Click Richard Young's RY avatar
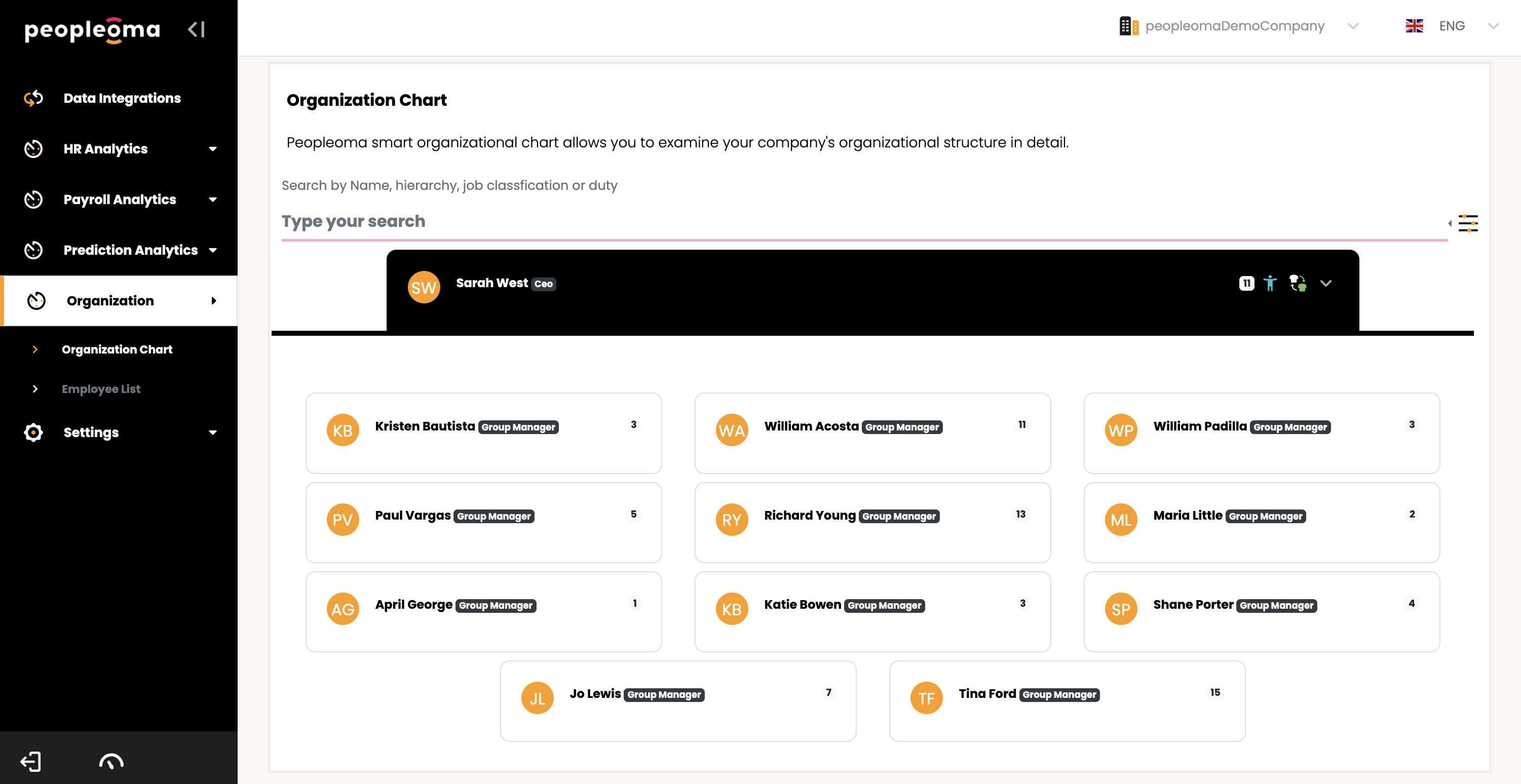The image size is (1521, 784). tap(732, 520)
